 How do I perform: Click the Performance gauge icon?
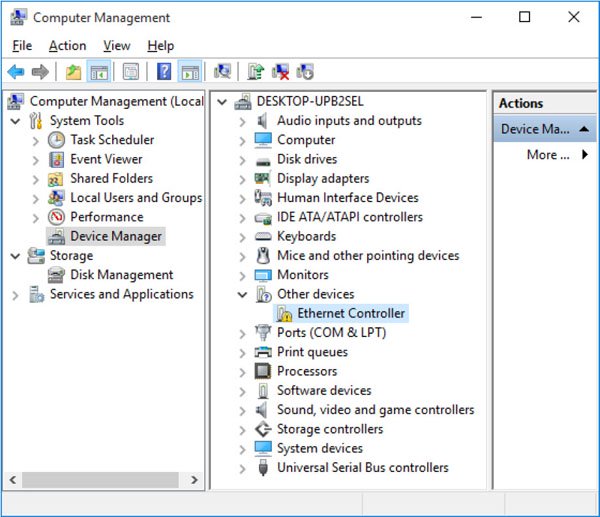tap(57, 217)
